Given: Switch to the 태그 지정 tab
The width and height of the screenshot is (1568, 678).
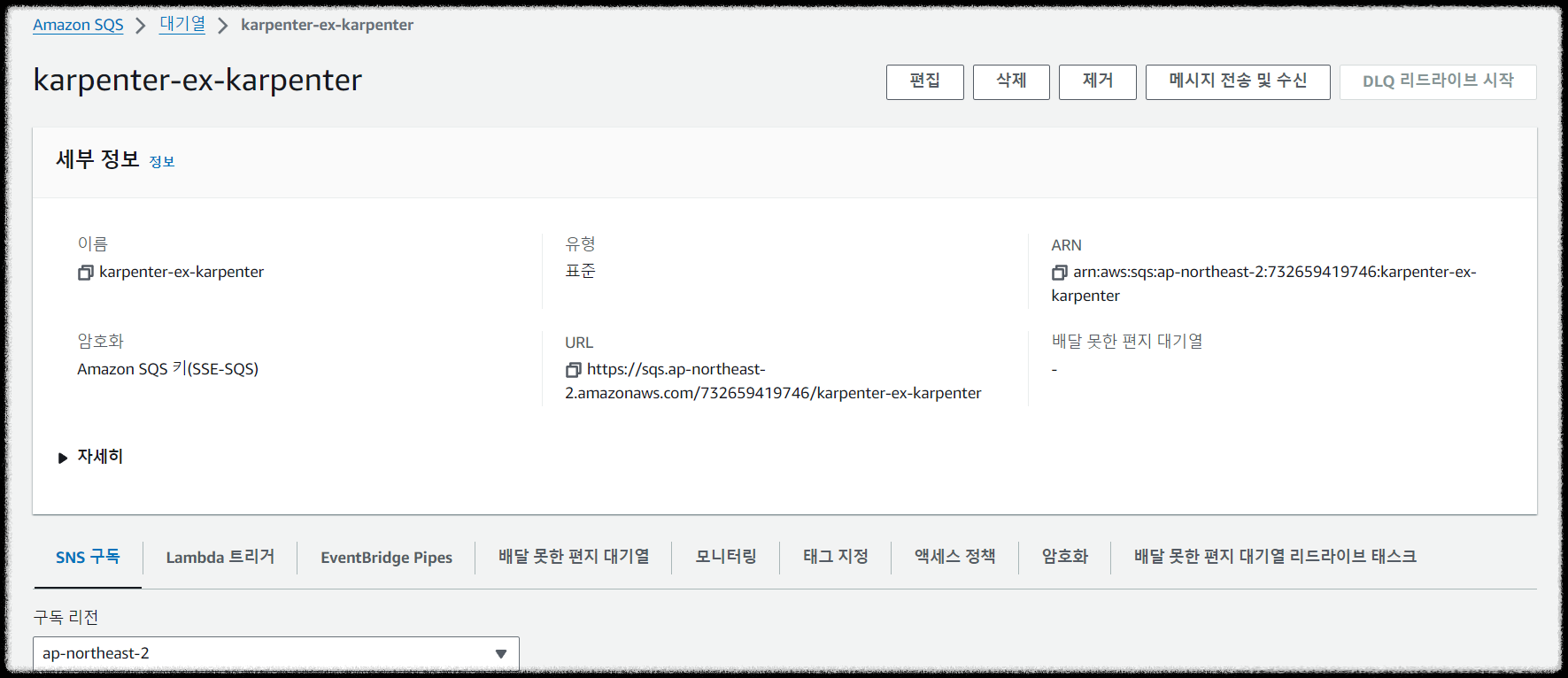Looking at the screenshot, I should click(836, 557).
